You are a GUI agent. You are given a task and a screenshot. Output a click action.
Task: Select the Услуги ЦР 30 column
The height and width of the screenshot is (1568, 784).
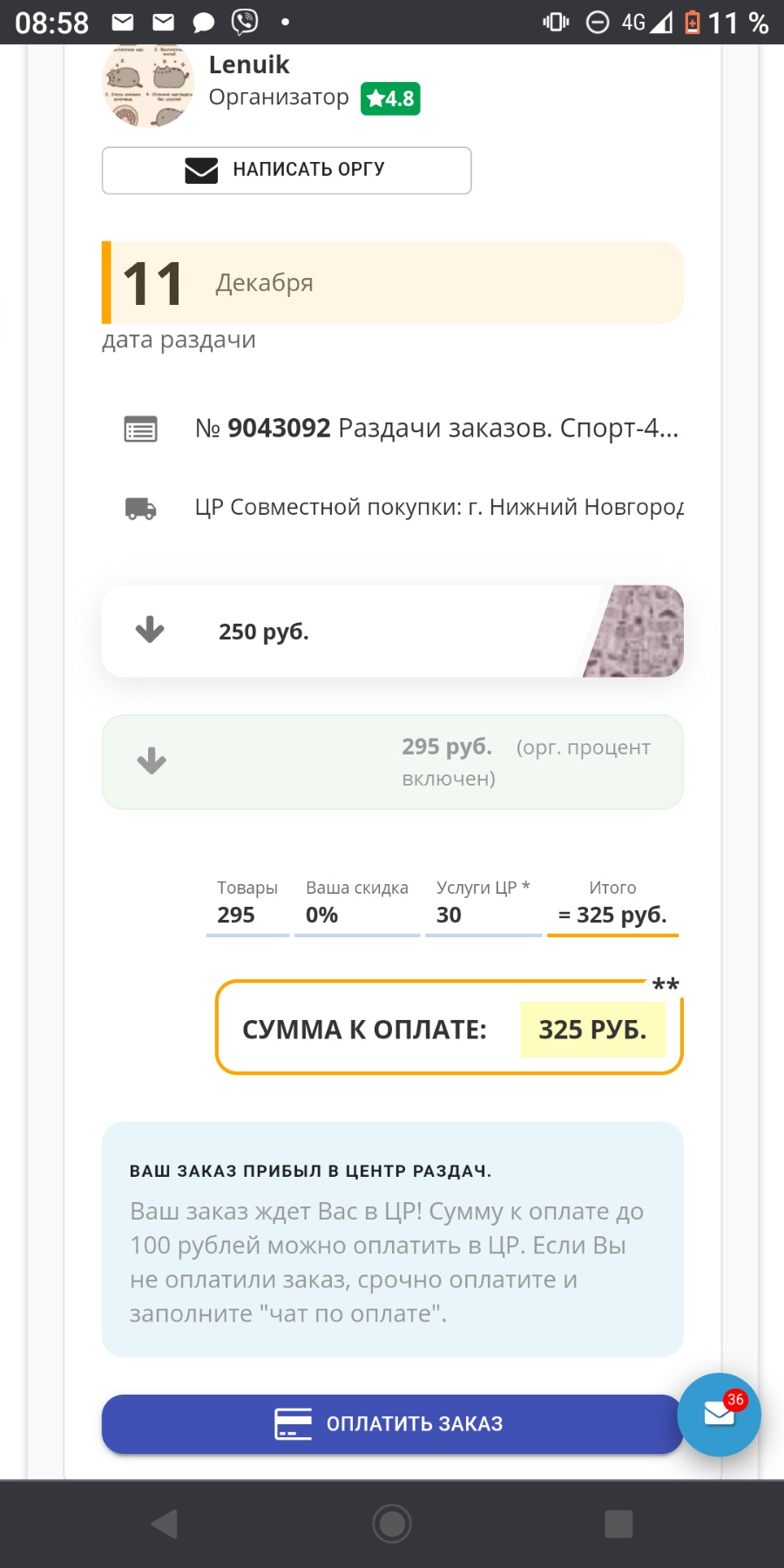pyautogui.click(x=483, y=904)
